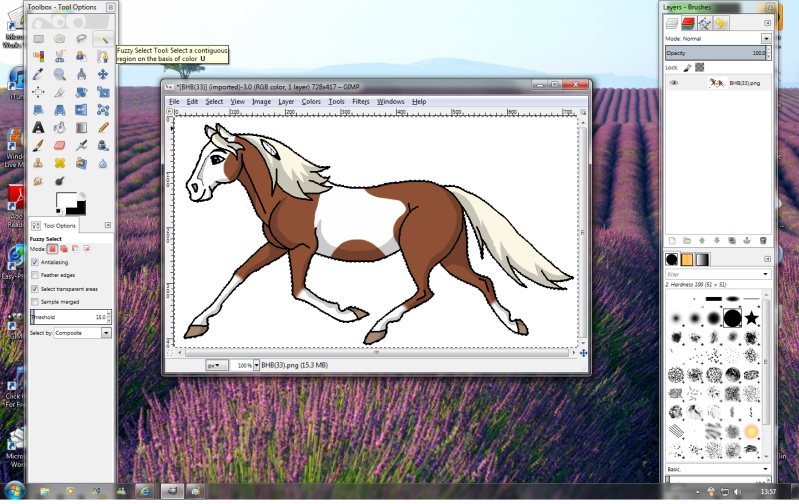Image resolution: width=799 pixels, height=504 pixels.
Task: Select the Ink tool
Action: [x=103, y=146]
